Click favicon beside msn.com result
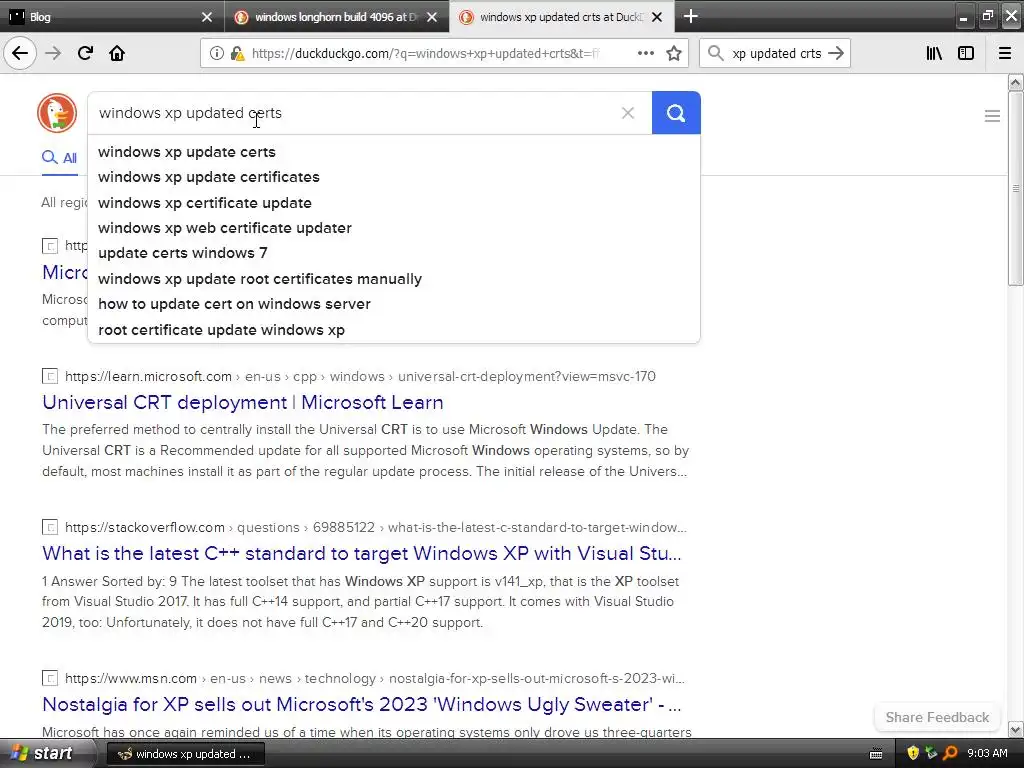The image size is (1024, 768). pos(50,678)
